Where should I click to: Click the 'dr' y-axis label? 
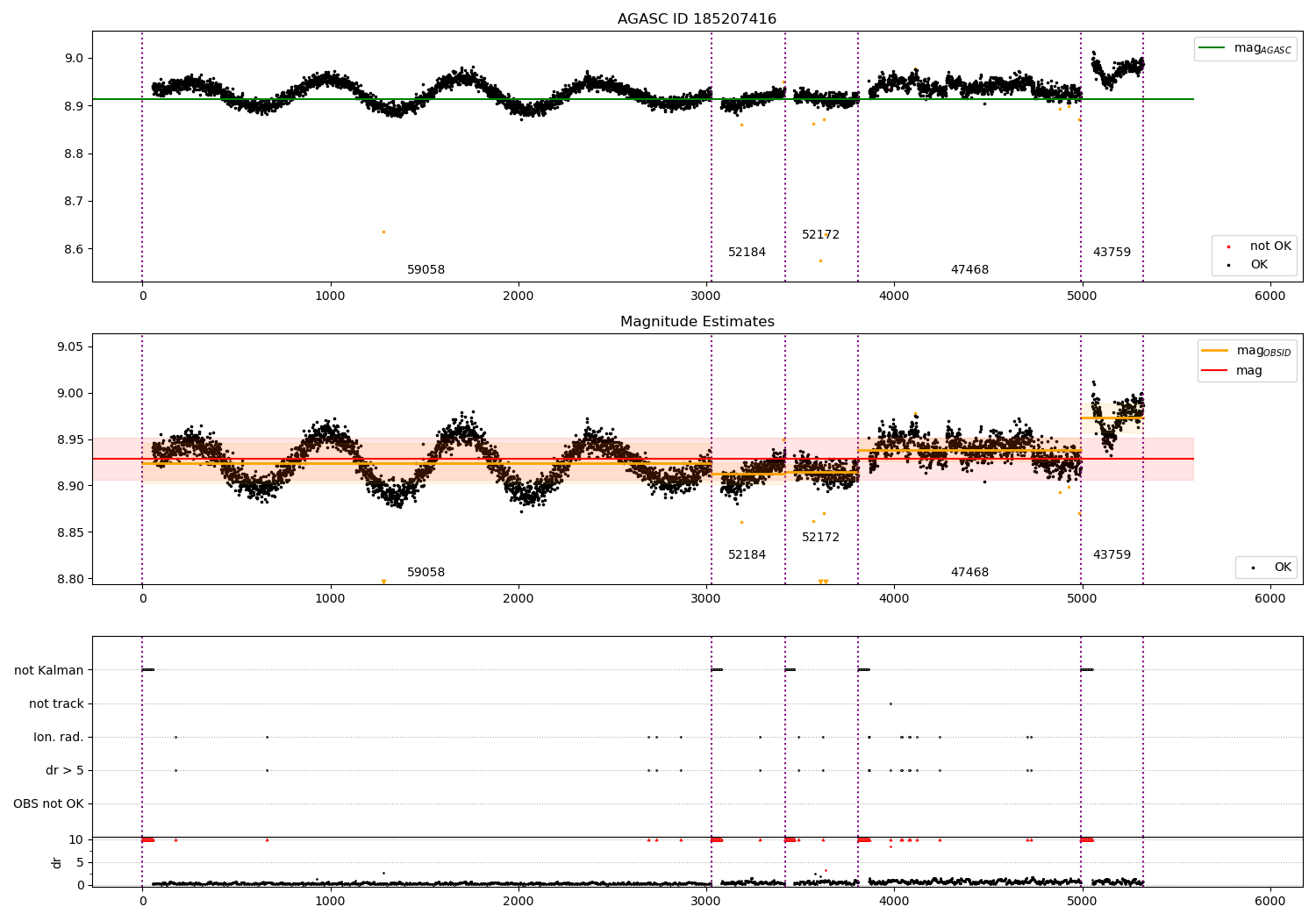point(57,862)
